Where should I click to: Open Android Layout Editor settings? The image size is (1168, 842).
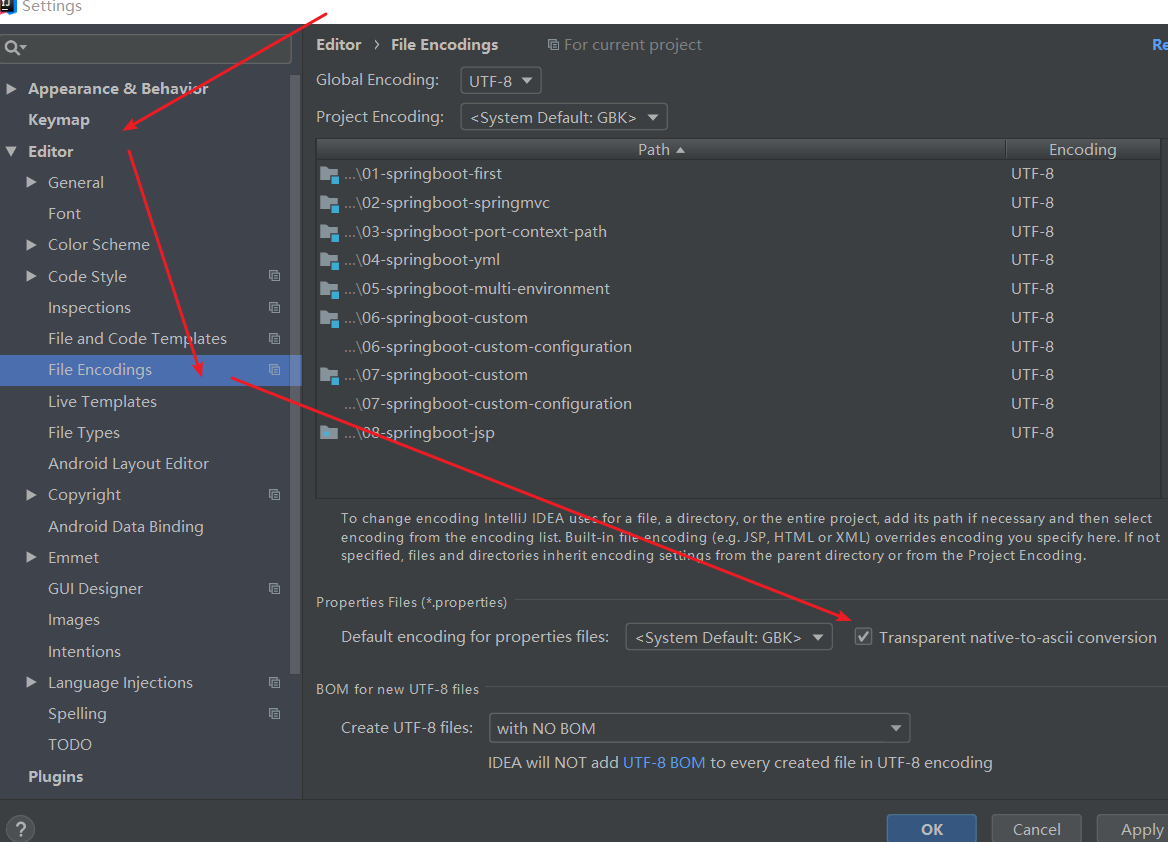point(128,463)
